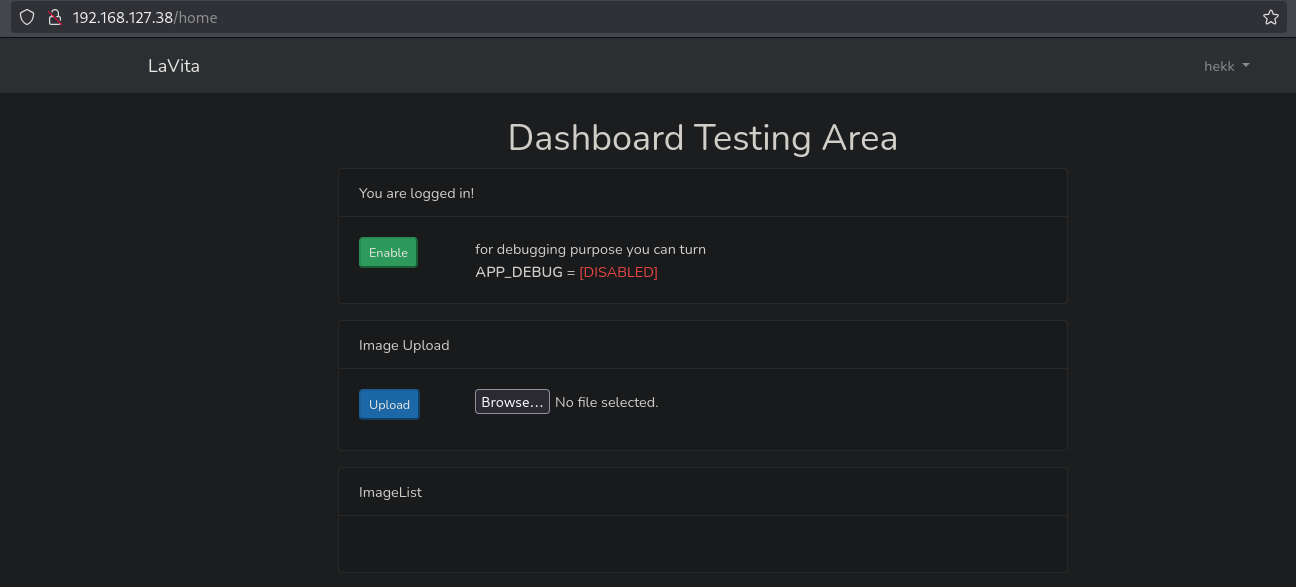Click the ImageList card header
This screenshot has height=587, width=1296.
[390, 492]
